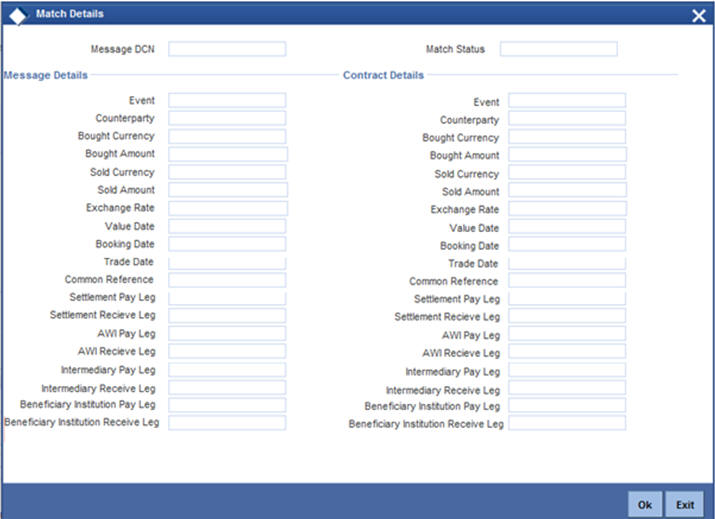
Task: Select Contract Details Intermediary Pay Leg field
Action: point(567,369)
